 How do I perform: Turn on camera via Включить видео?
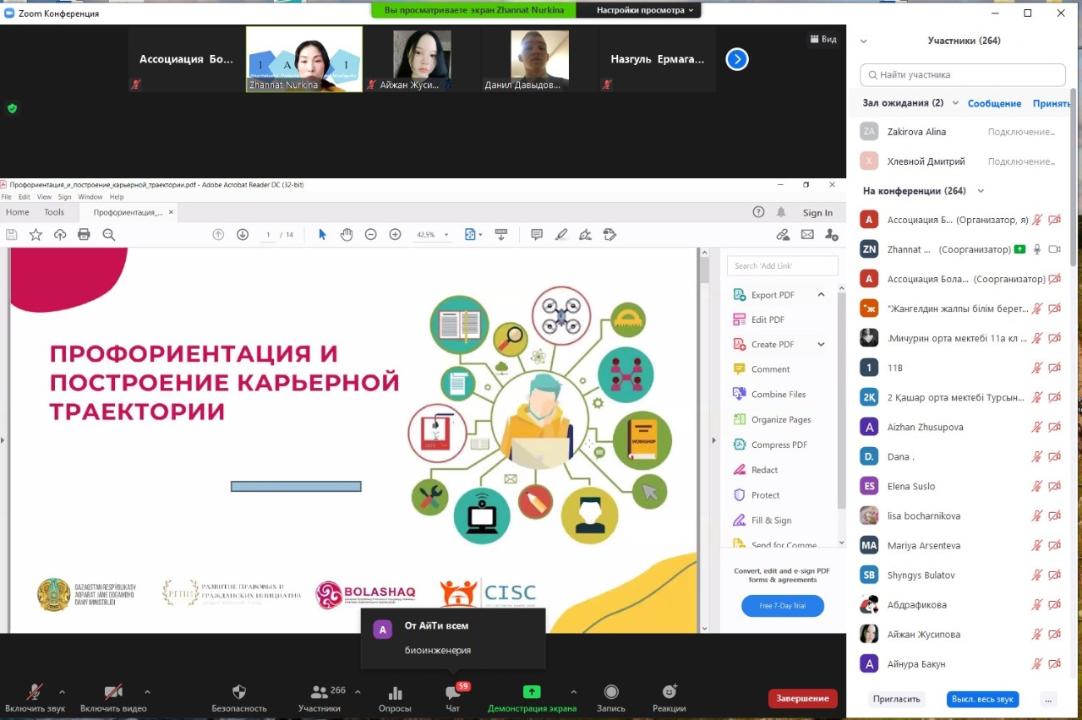(x=113, y=693)
